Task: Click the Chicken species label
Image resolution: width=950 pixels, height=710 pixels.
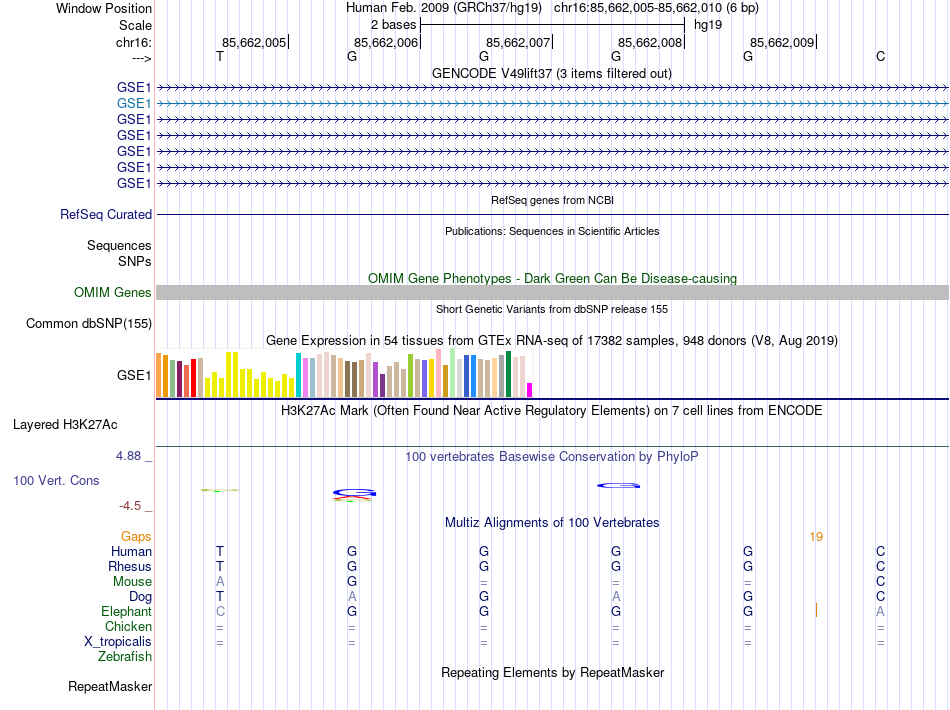Action: (x=128, y=626)
